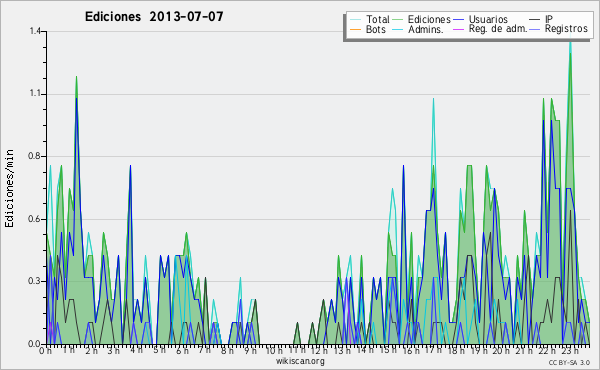
Task: Select the 'Ediciones' legend entry
Action: (x=429, y=19)
